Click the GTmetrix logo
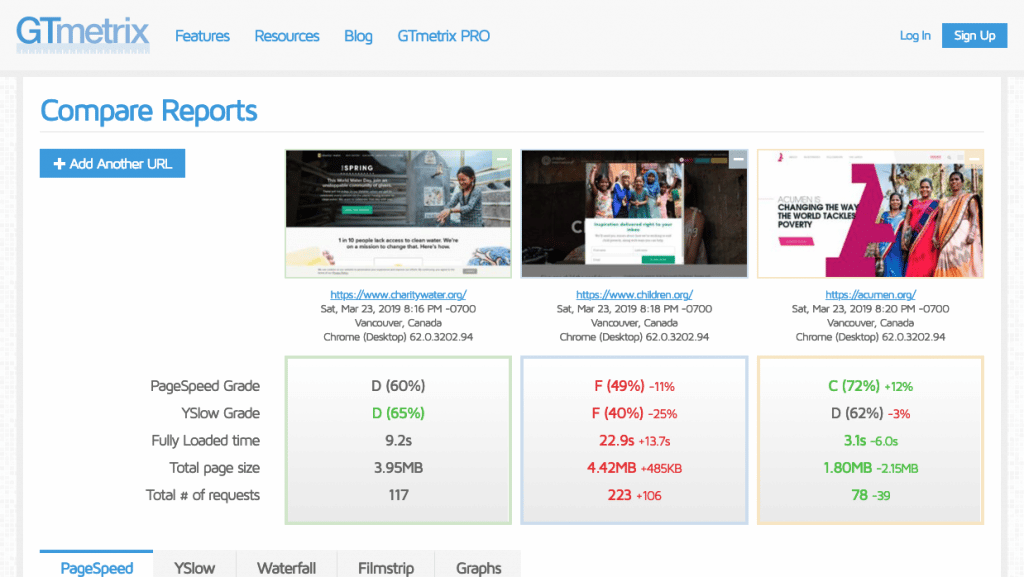1024x577 pixels. [x=83, y=35]
